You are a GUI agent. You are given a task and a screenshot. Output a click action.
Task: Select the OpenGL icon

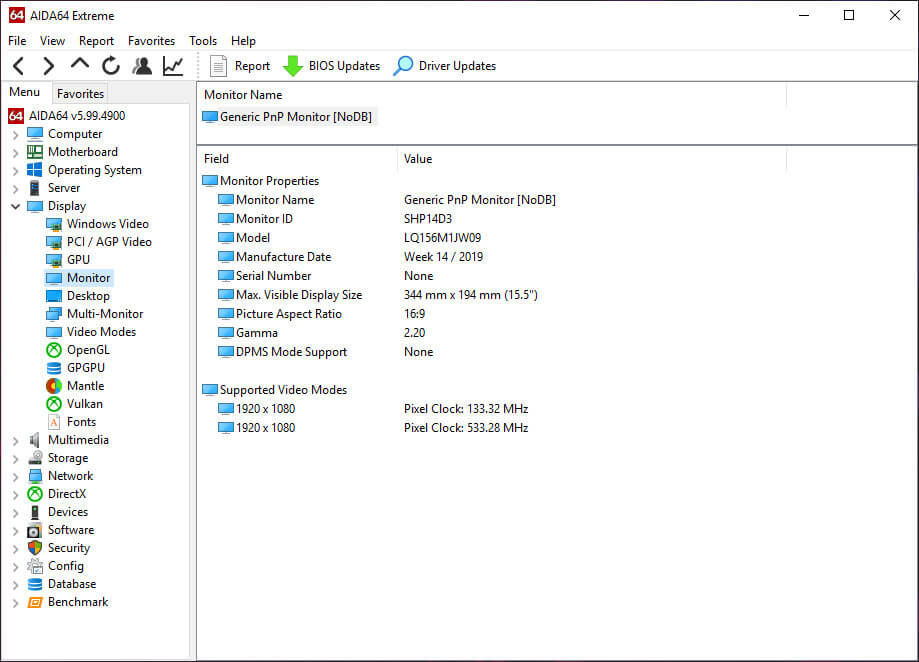click(x=54, y=350)
